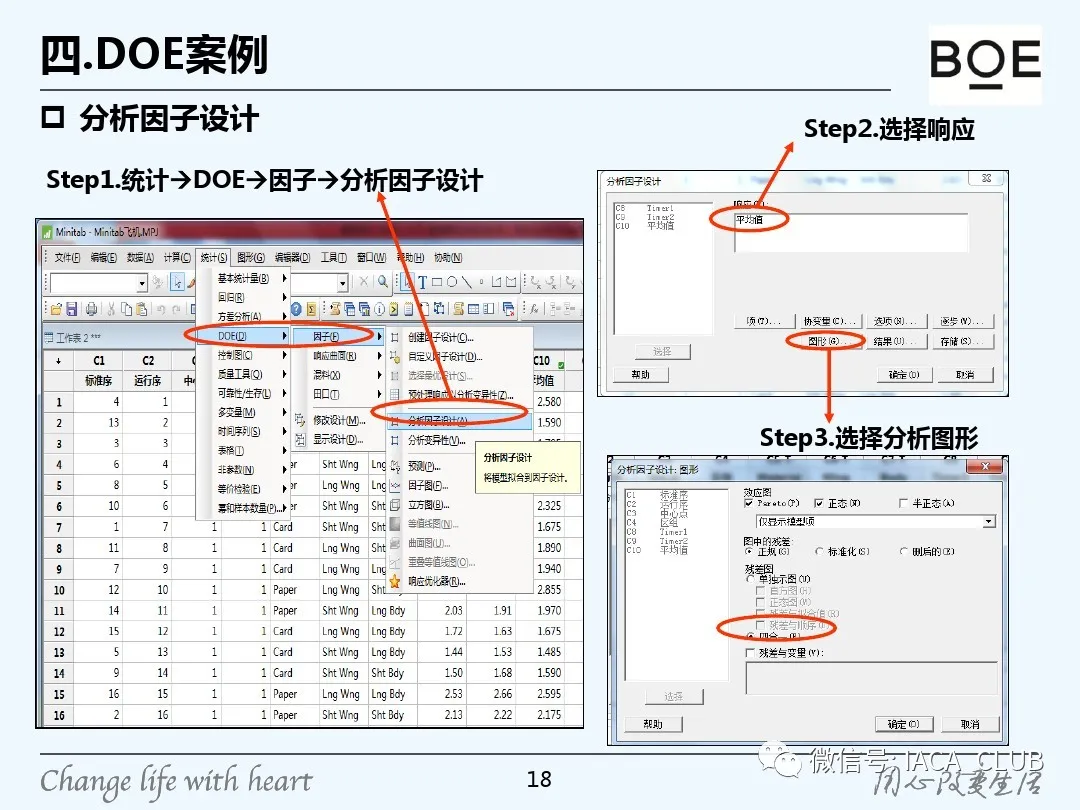This screenshot has height=810, width=1080.
Task: Click the Modify Design menu icon
Action: point(300,419)
